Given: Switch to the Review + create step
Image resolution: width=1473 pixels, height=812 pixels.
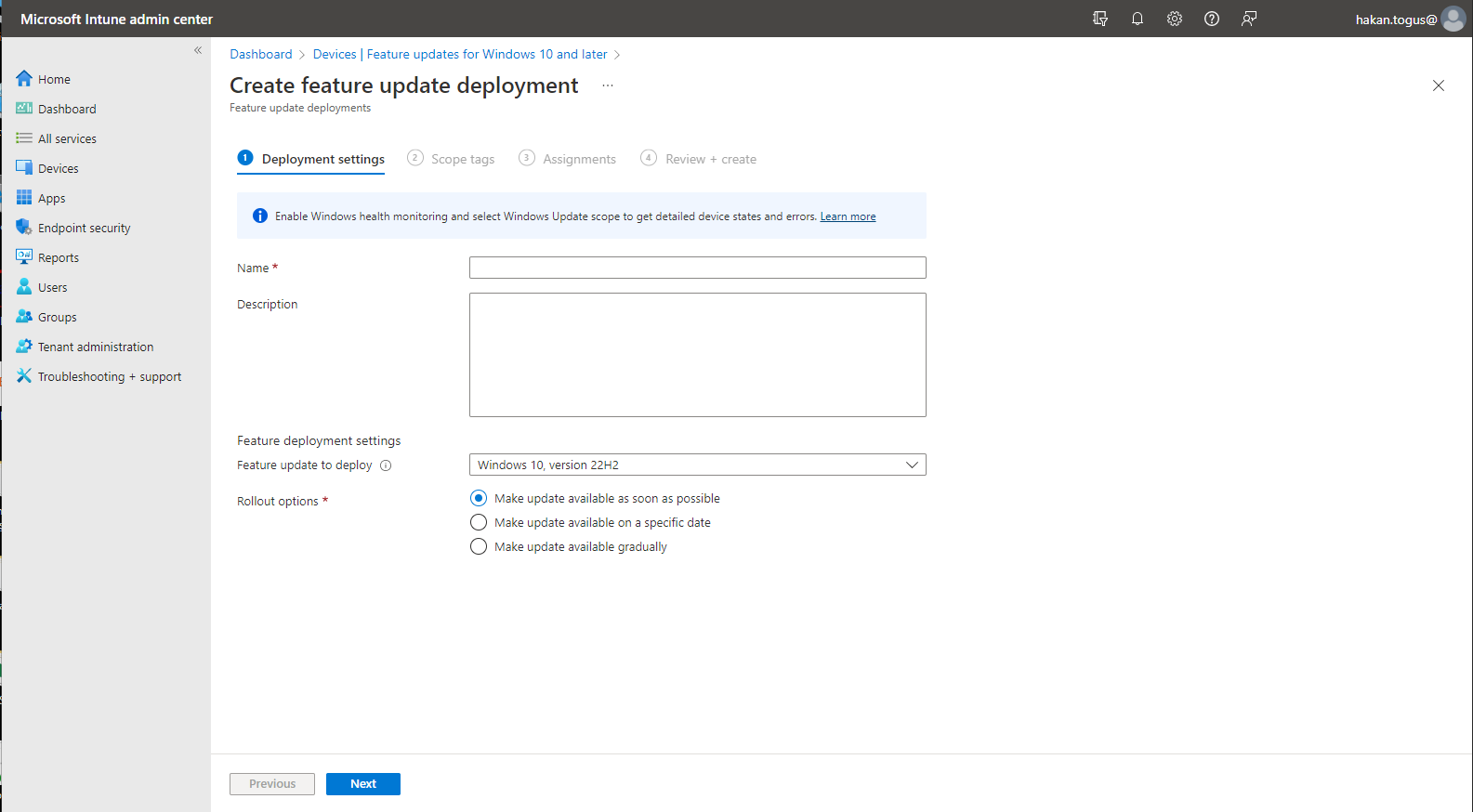Looking at the screenshot, I should click(699, 159).
